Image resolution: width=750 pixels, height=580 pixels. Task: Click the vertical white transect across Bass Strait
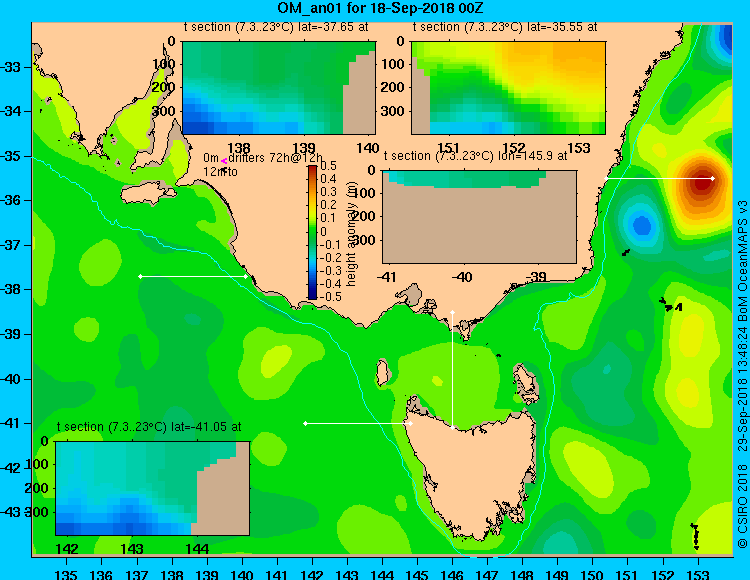pos(452,370)
